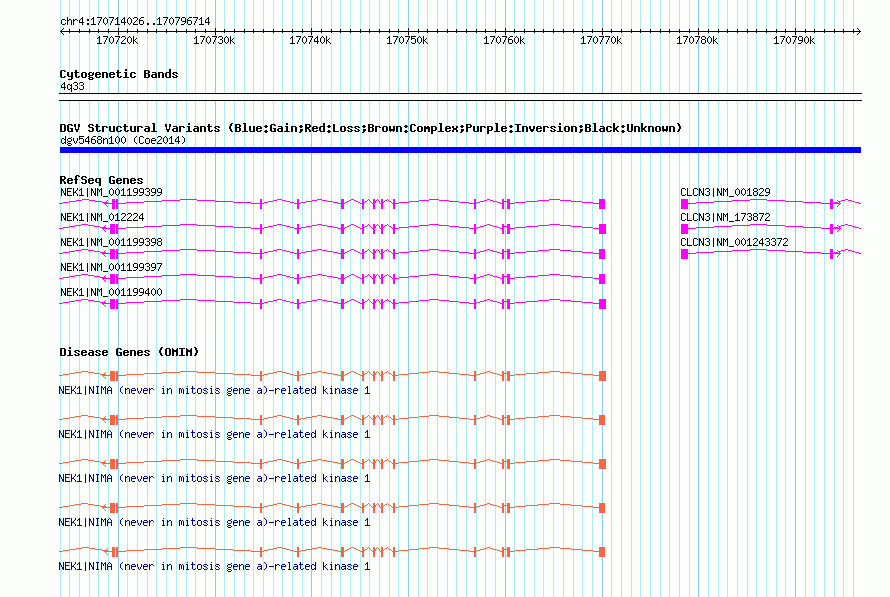Open transcript label CLCN3|NM_001243372
The height and width of the screenshot is (597, 890).
734,242
